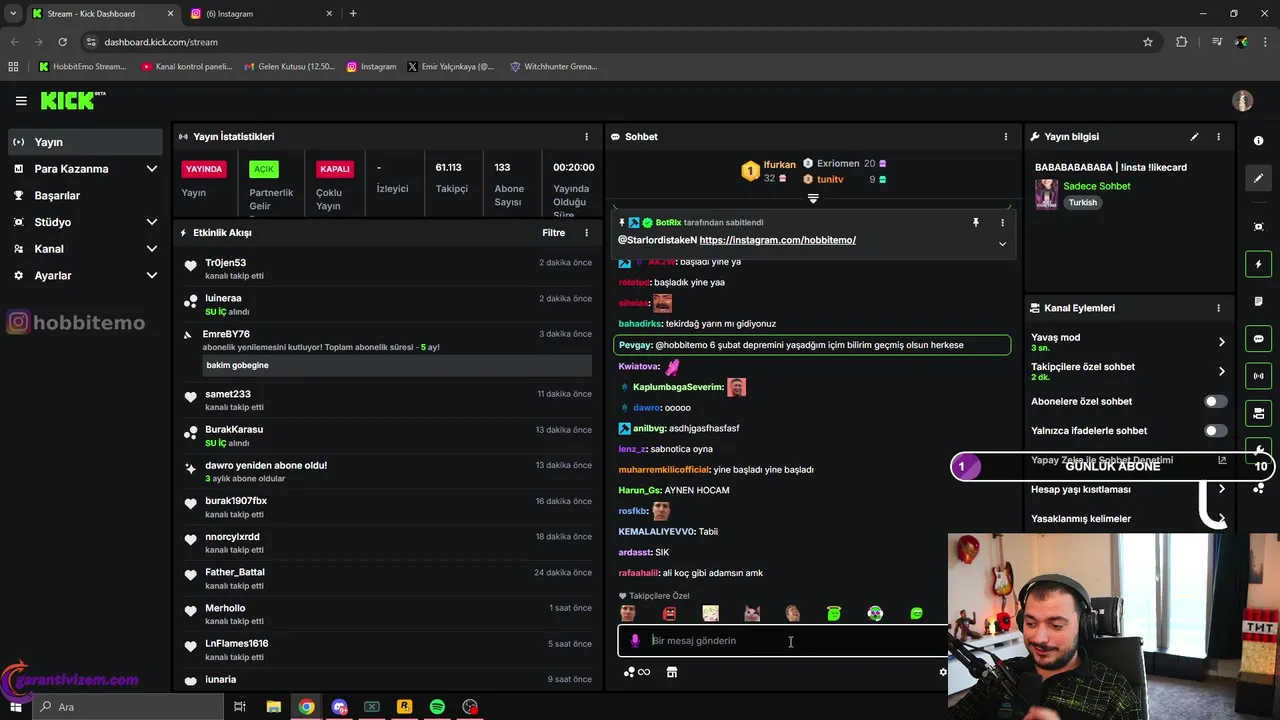1280x720 pixels.
Task: Select the red angry face emote
Action: [x=669, y=613]
